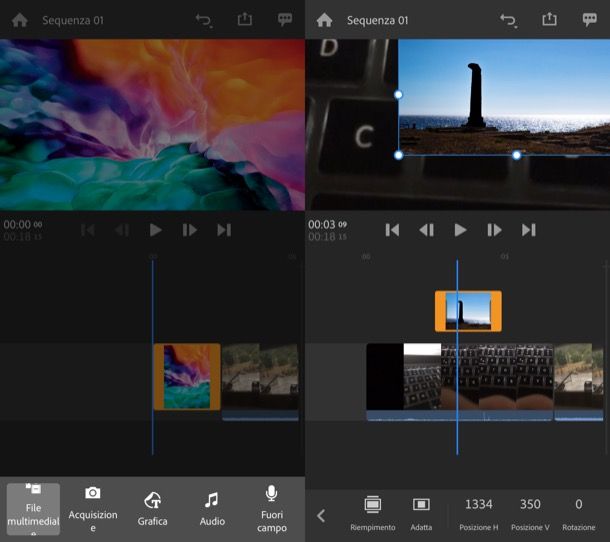Jump to sequence start in left player

point(88,230)
